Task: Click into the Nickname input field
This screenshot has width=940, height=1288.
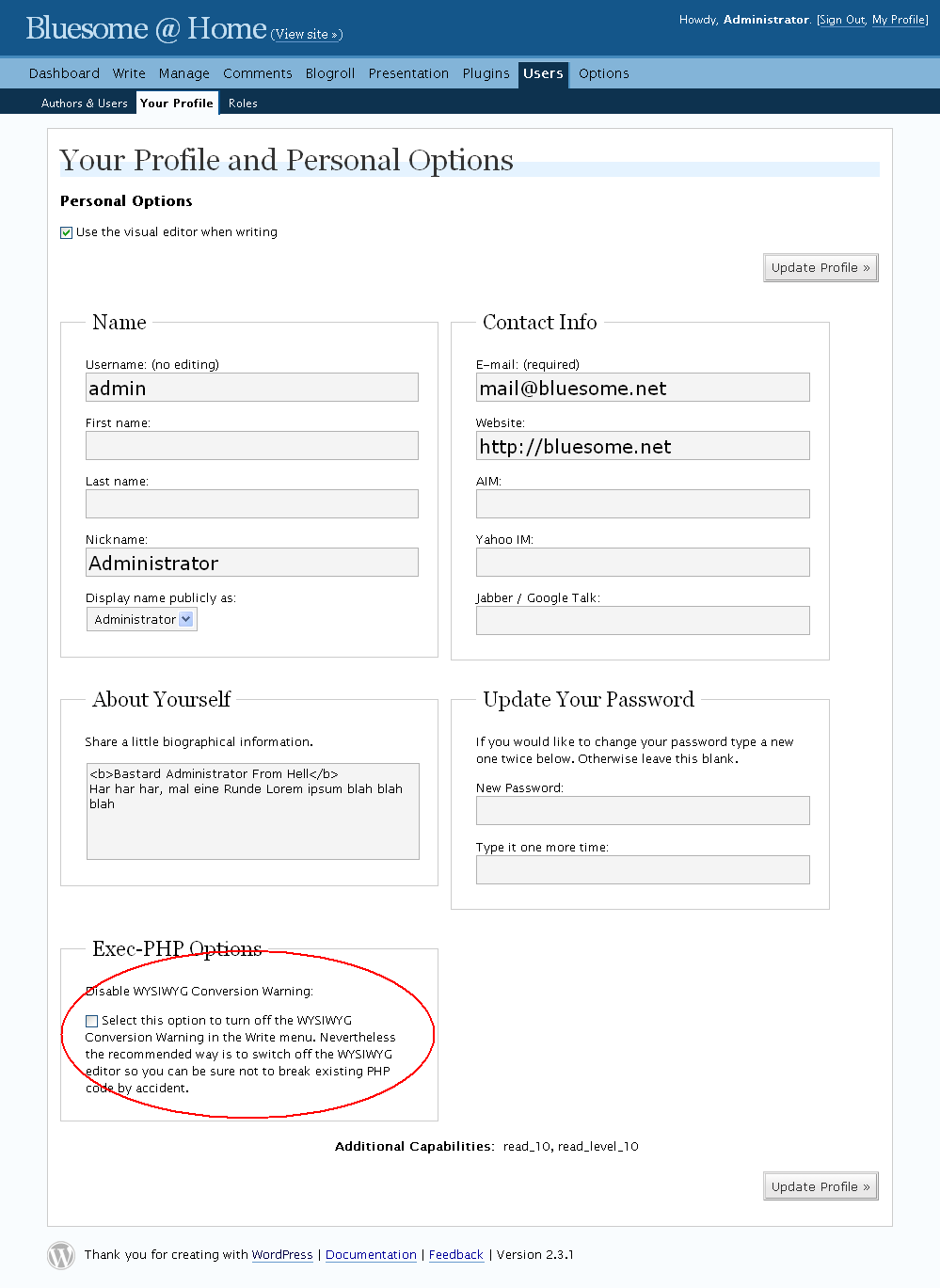Action: point(252,563)
